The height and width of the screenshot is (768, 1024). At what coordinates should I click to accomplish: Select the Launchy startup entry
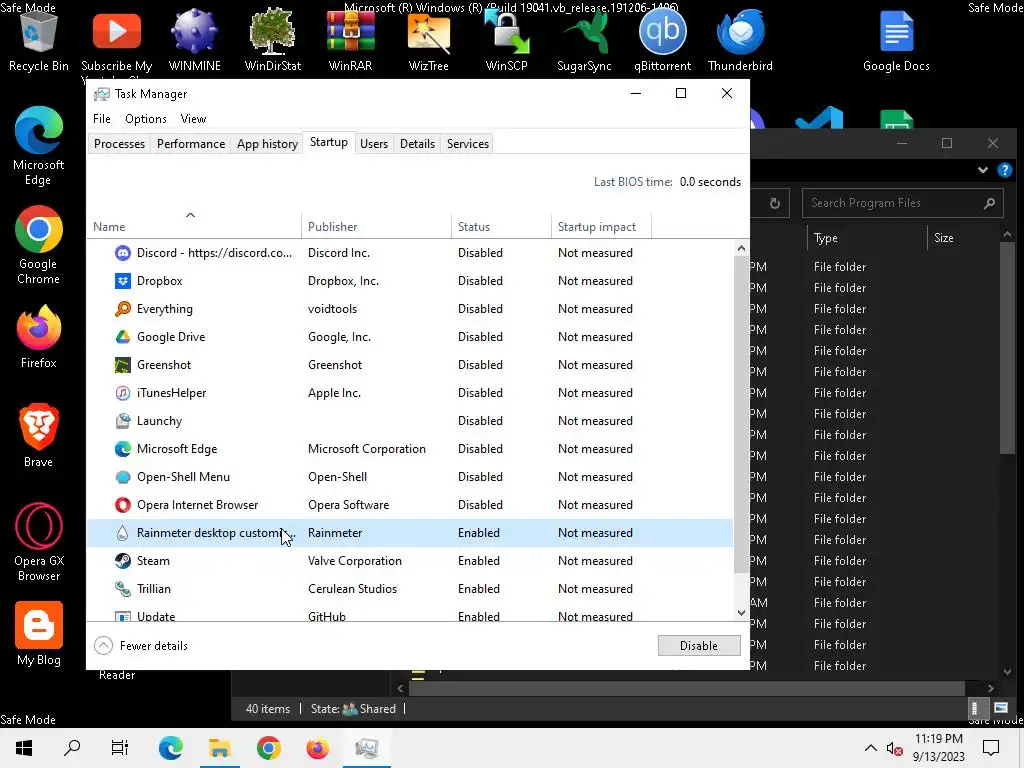coord(409,421)
